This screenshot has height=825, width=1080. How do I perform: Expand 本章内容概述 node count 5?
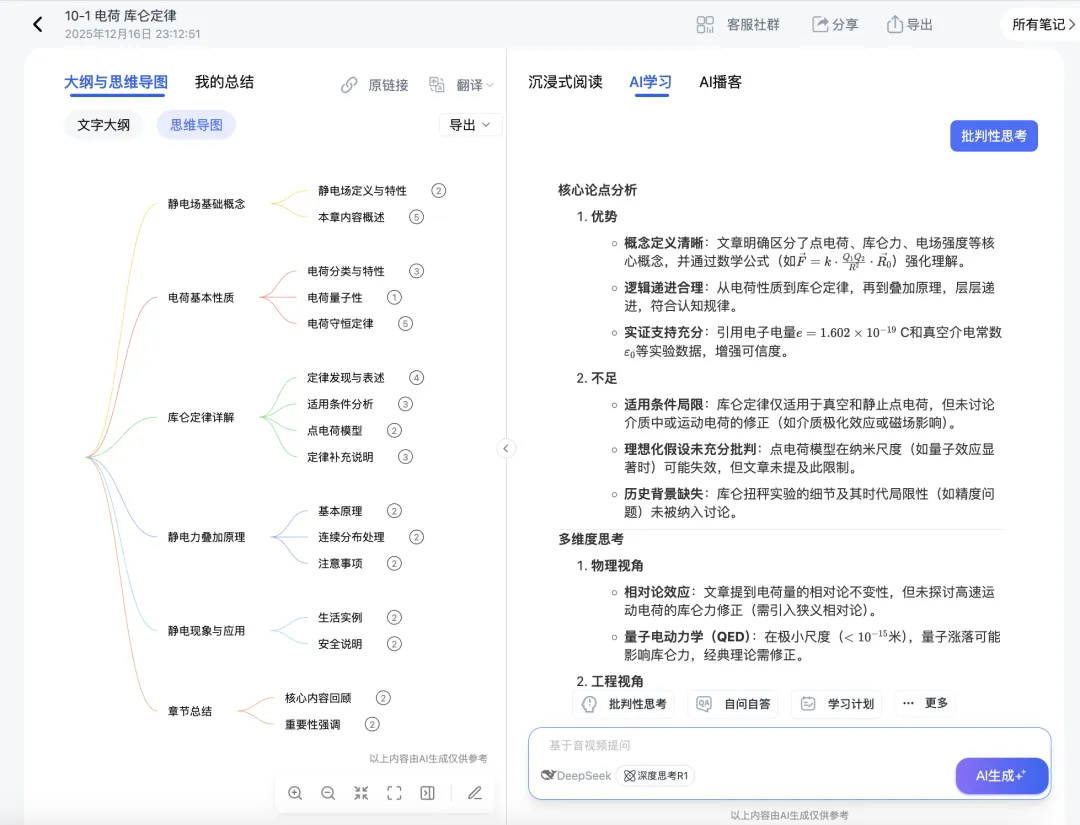coord(417,217)
